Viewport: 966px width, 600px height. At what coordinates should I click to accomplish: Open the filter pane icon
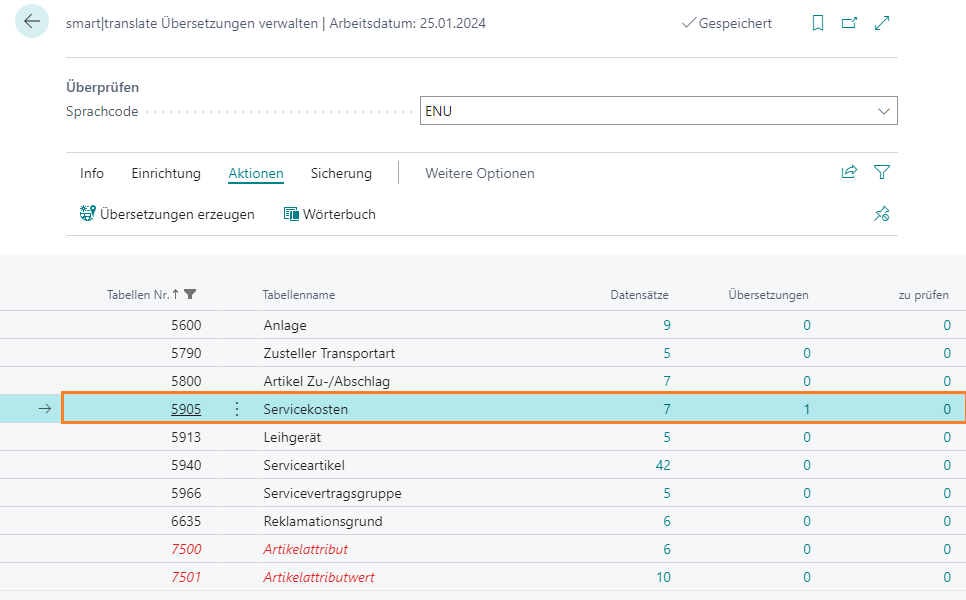881,173
